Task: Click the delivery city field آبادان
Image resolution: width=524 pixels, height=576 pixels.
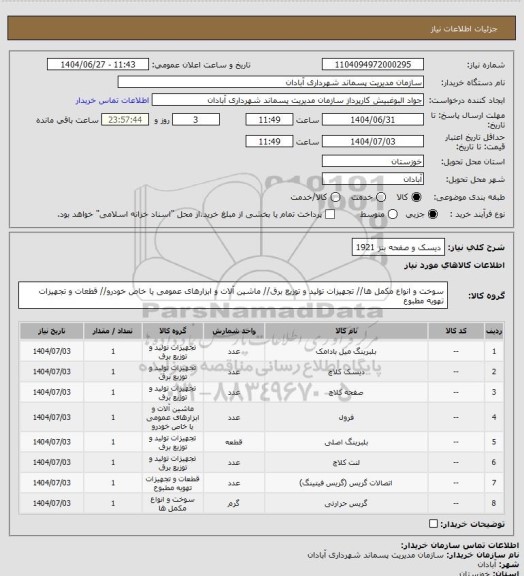Action: 373,179
